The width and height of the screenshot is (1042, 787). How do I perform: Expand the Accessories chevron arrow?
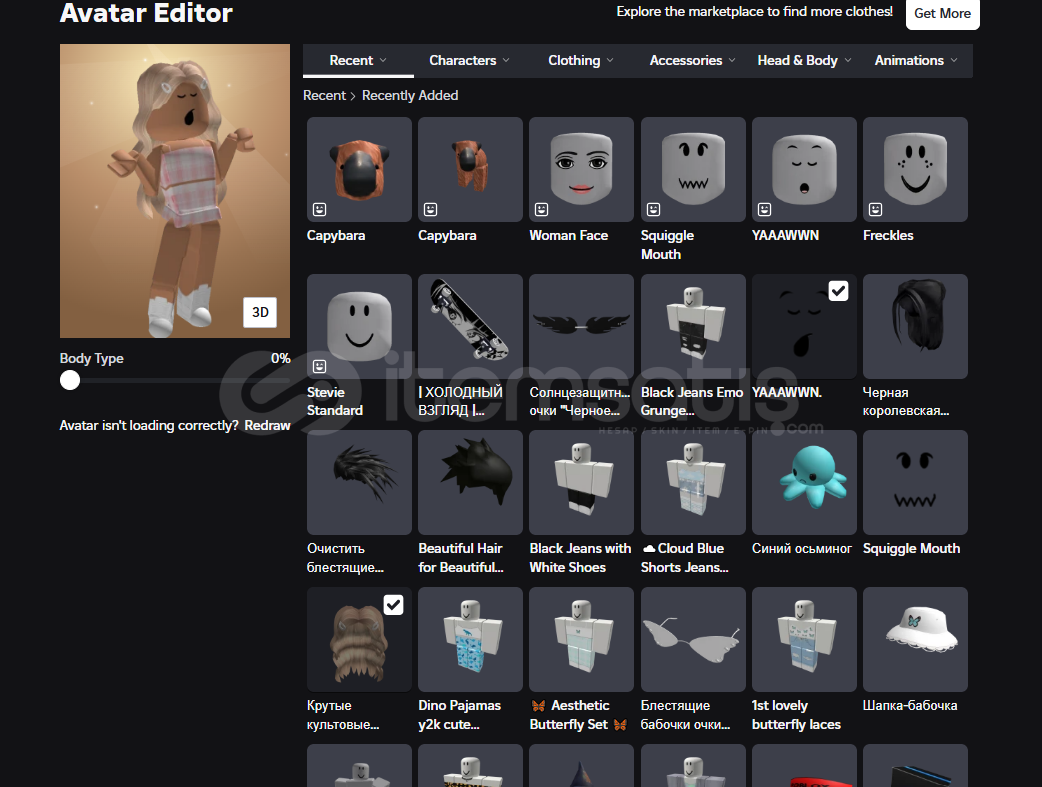(x=732, y=60)
